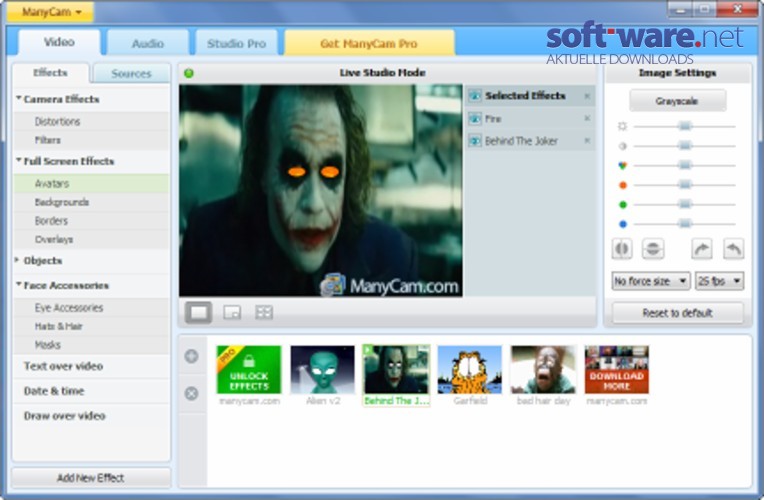This screenshot has height=500, width=764.
Task: Adjust the red channel slider
Action: (x=685, y=185)
